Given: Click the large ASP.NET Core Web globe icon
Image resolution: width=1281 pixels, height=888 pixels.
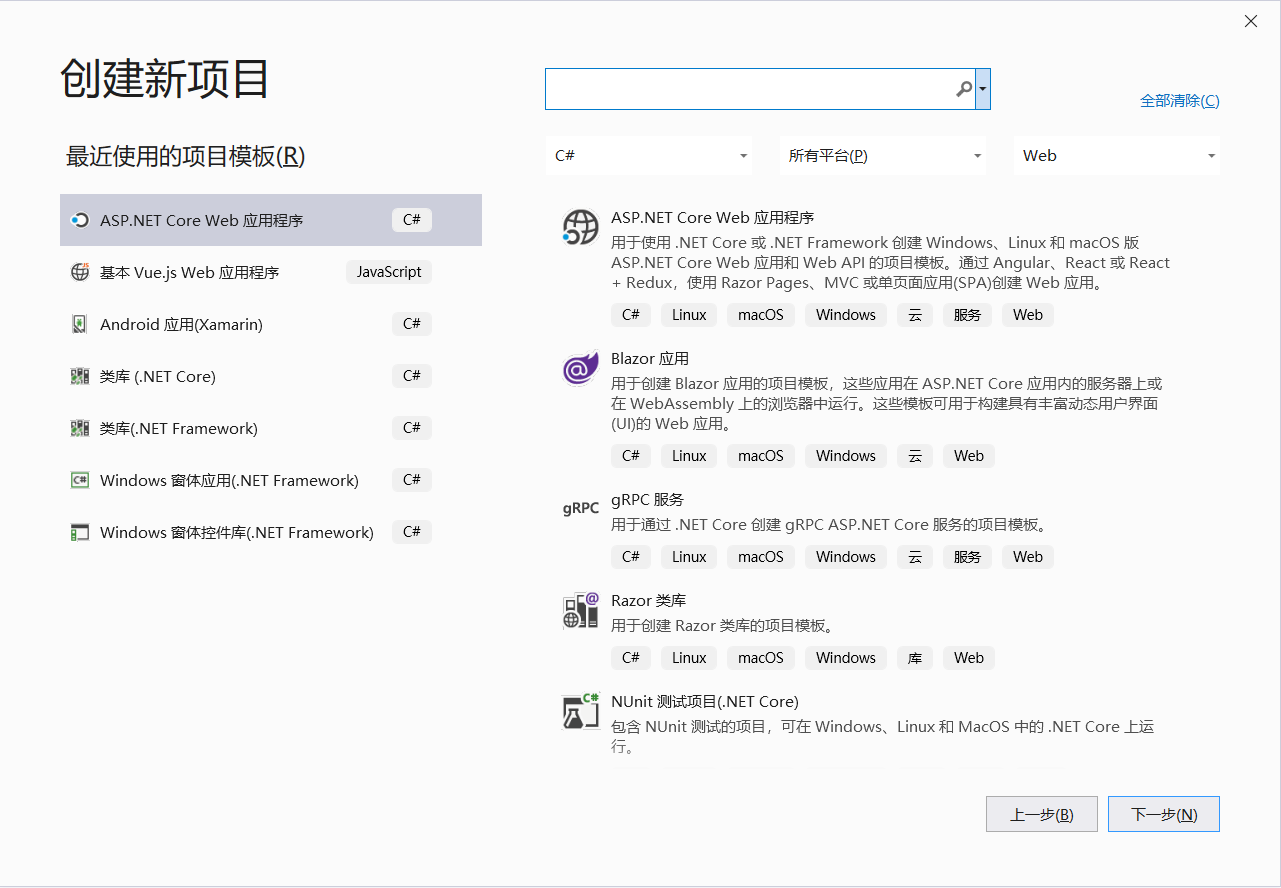Looking at the screenshot, I should 581,228.
